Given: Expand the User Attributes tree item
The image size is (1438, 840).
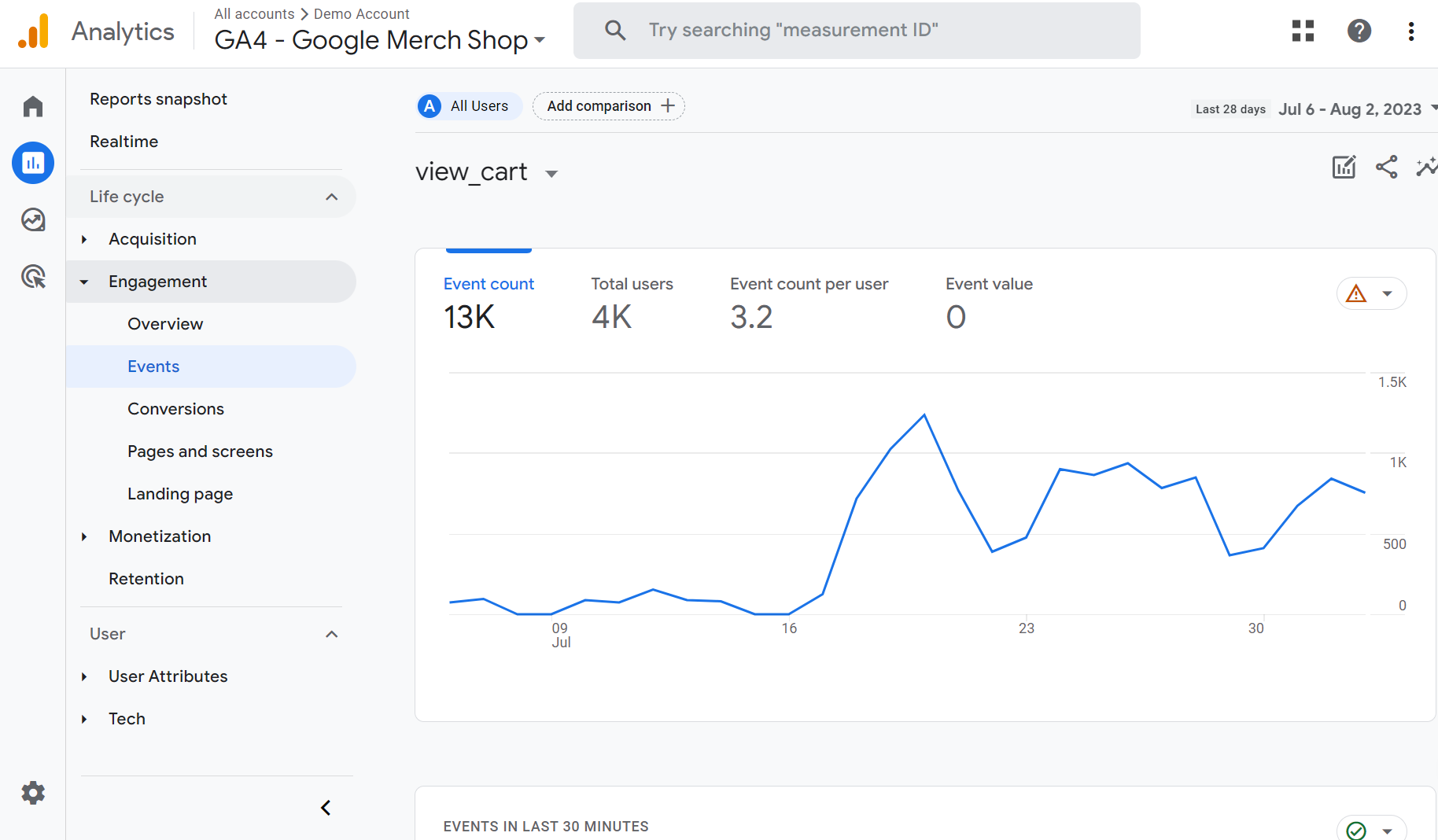Looking at the screenshot, I should tap(84, 676).
